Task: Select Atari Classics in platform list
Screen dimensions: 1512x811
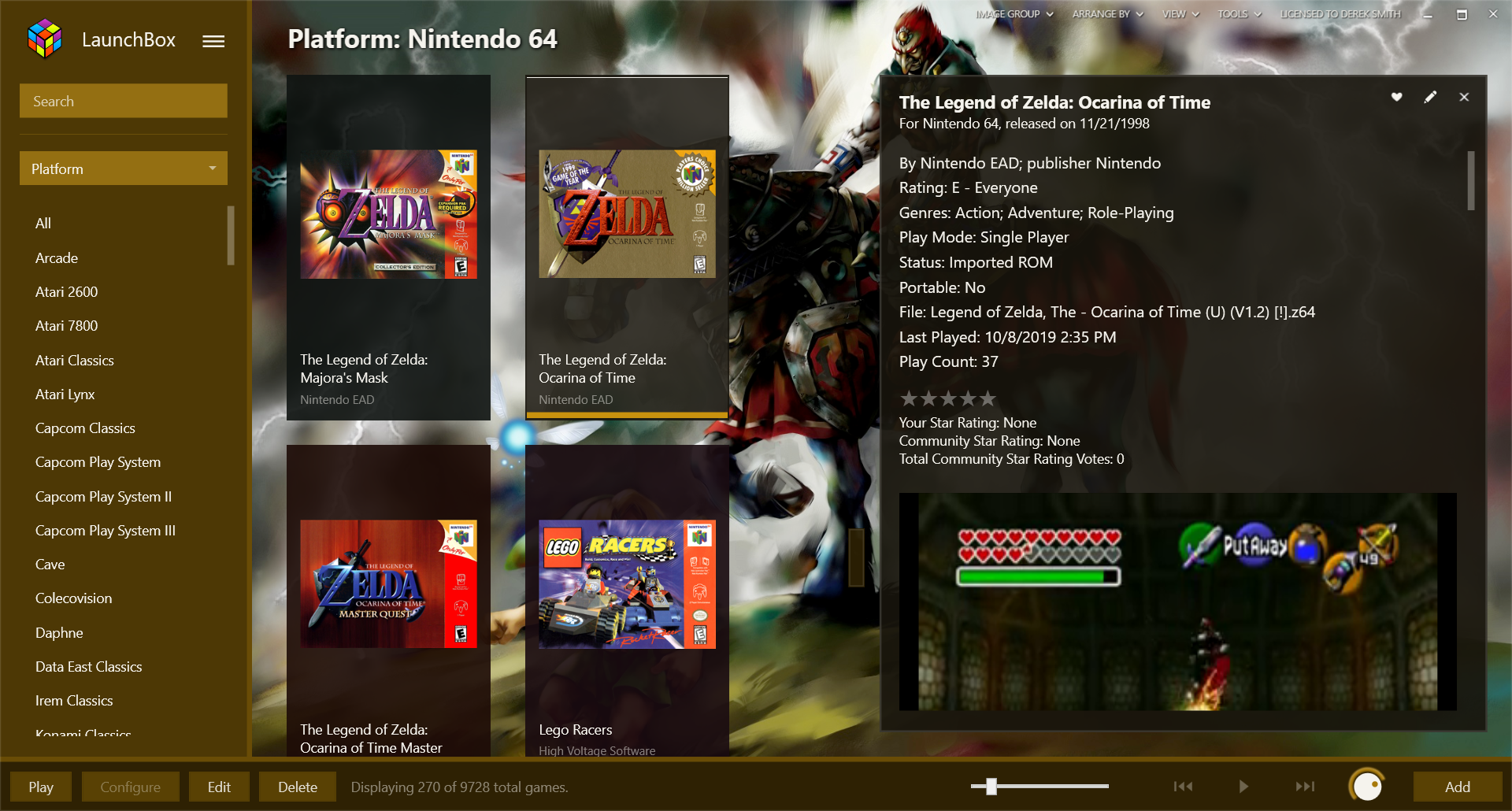Action: tap(75, 361)
